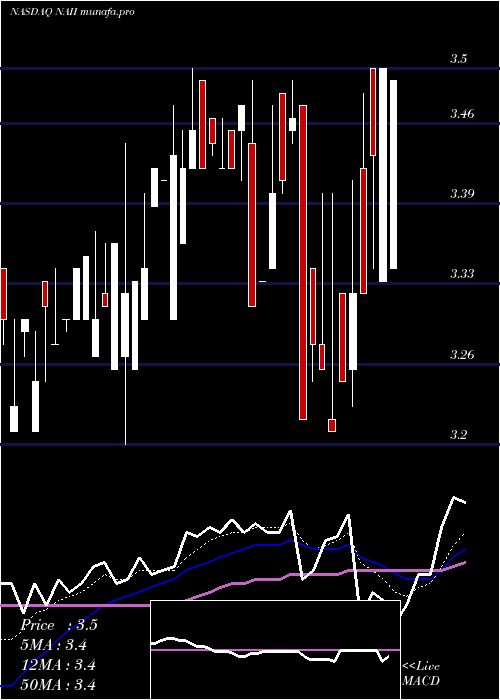Click the 3.39 price axis label

tap(462, 194)
